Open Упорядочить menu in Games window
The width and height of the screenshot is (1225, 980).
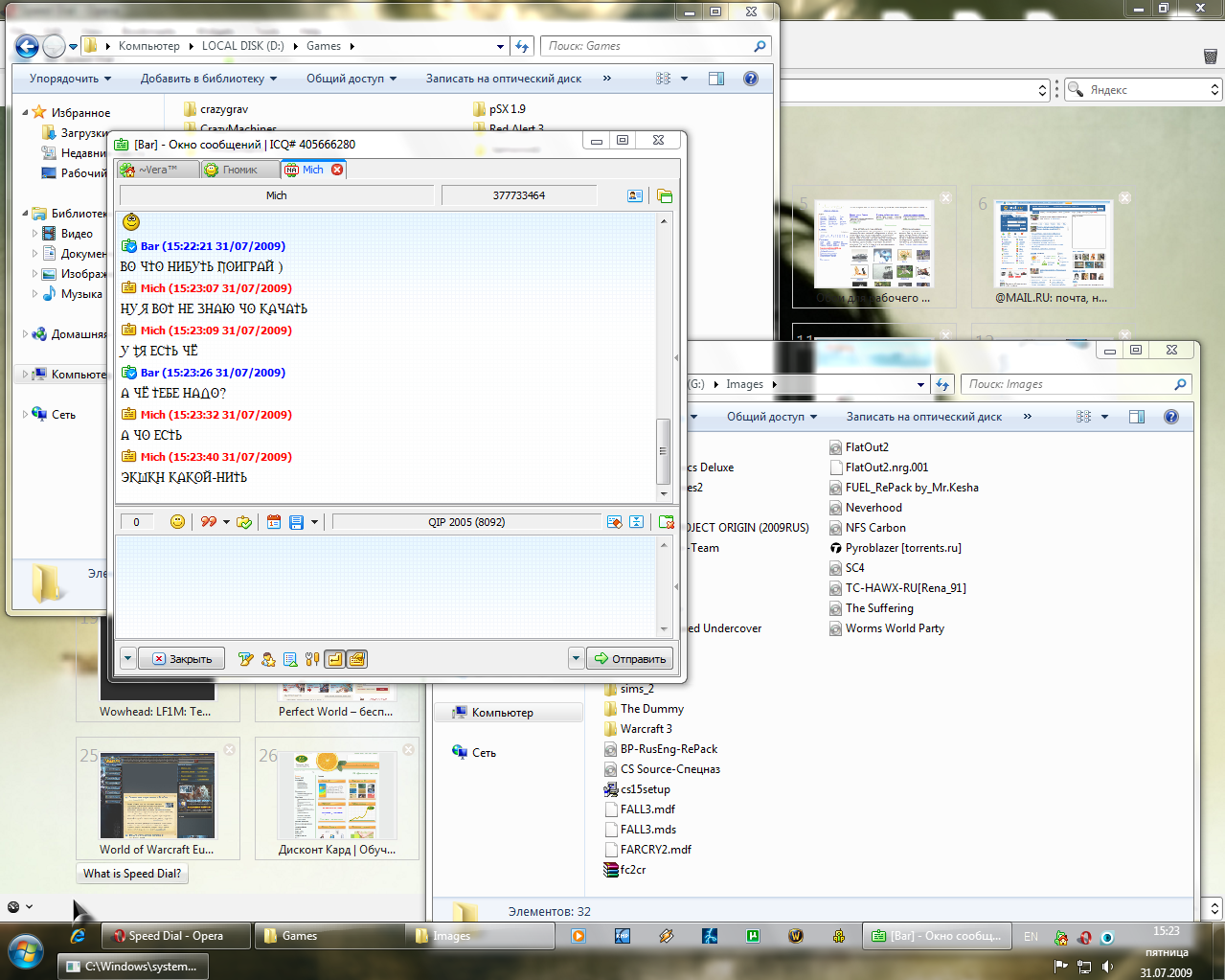[70, 79]
